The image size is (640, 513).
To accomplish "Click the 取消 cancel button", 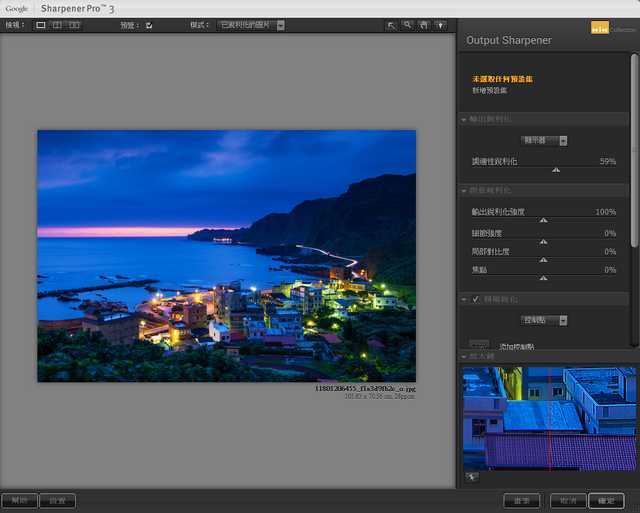I will coord(566,500).
